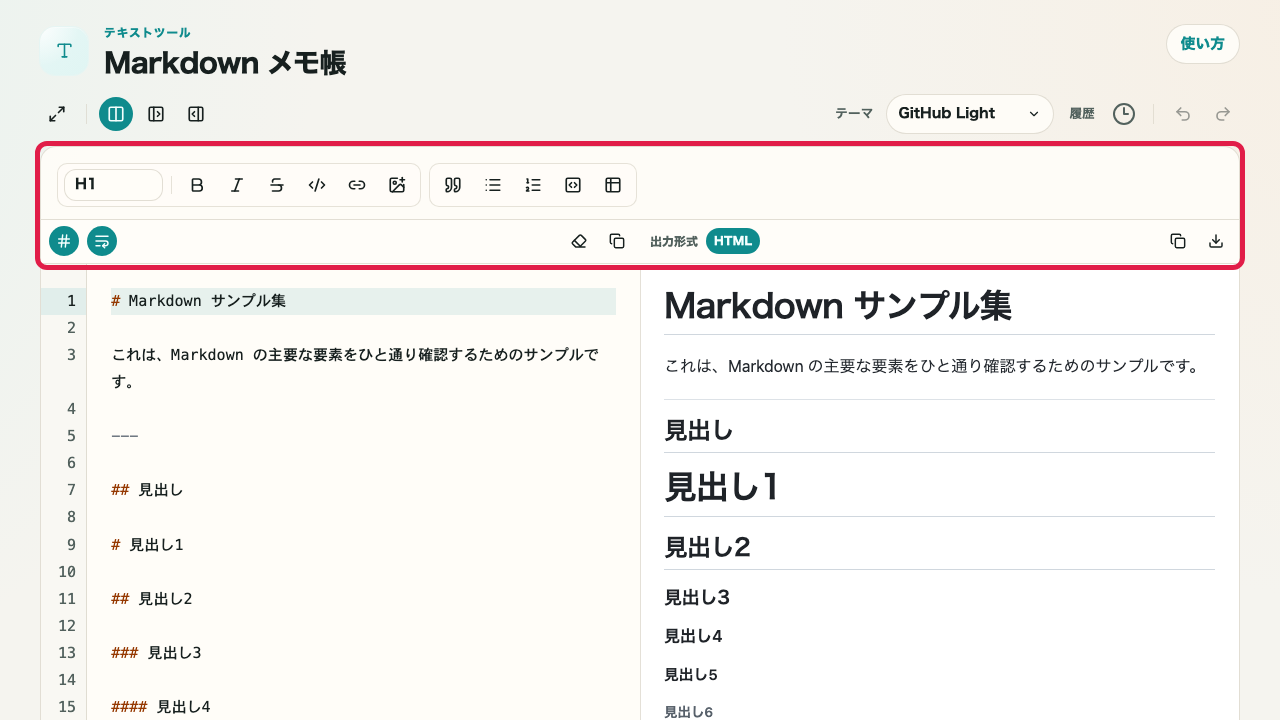Insert a hyperlink with the link icon
The height and width of the screenshot is (720, 1280).
tap(357, 185)
